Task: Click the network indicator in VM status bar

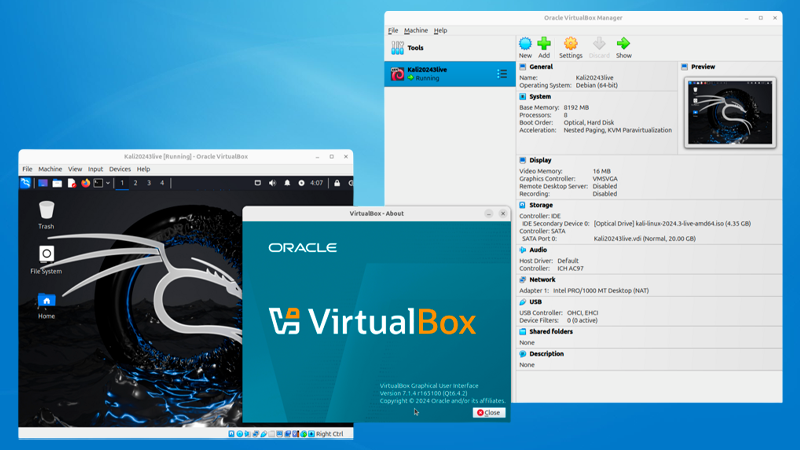Action: tap(256, 434)
